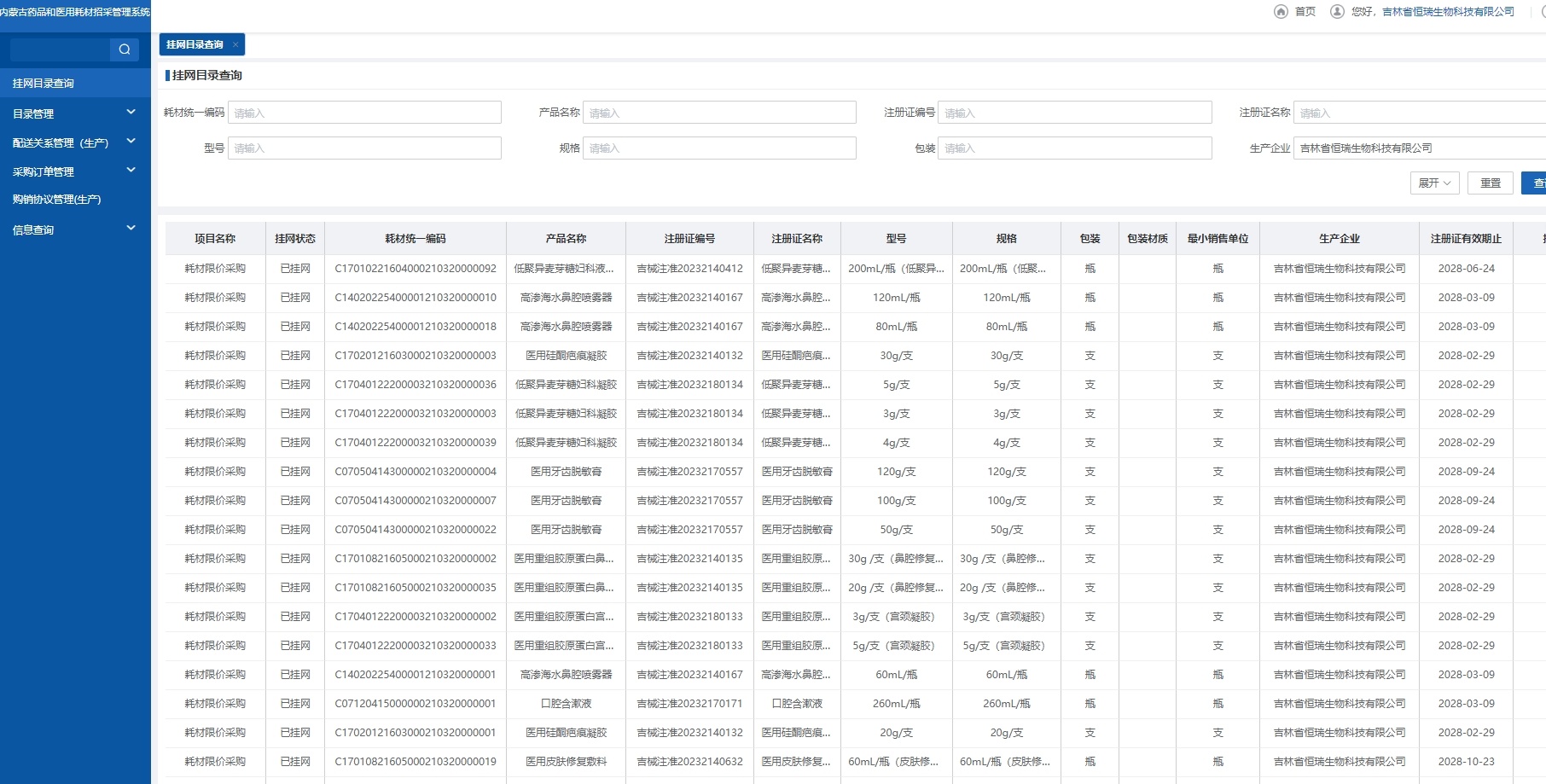1546x784 pixels.
Task: Focus the 包装 input field
Action: (1075, 148)
